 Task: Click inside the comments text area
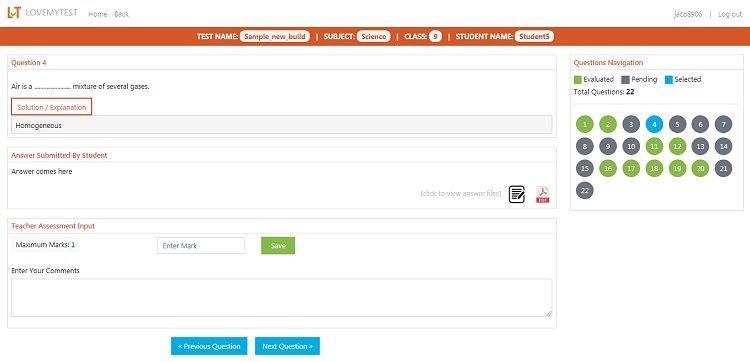[x=281, y=297]
